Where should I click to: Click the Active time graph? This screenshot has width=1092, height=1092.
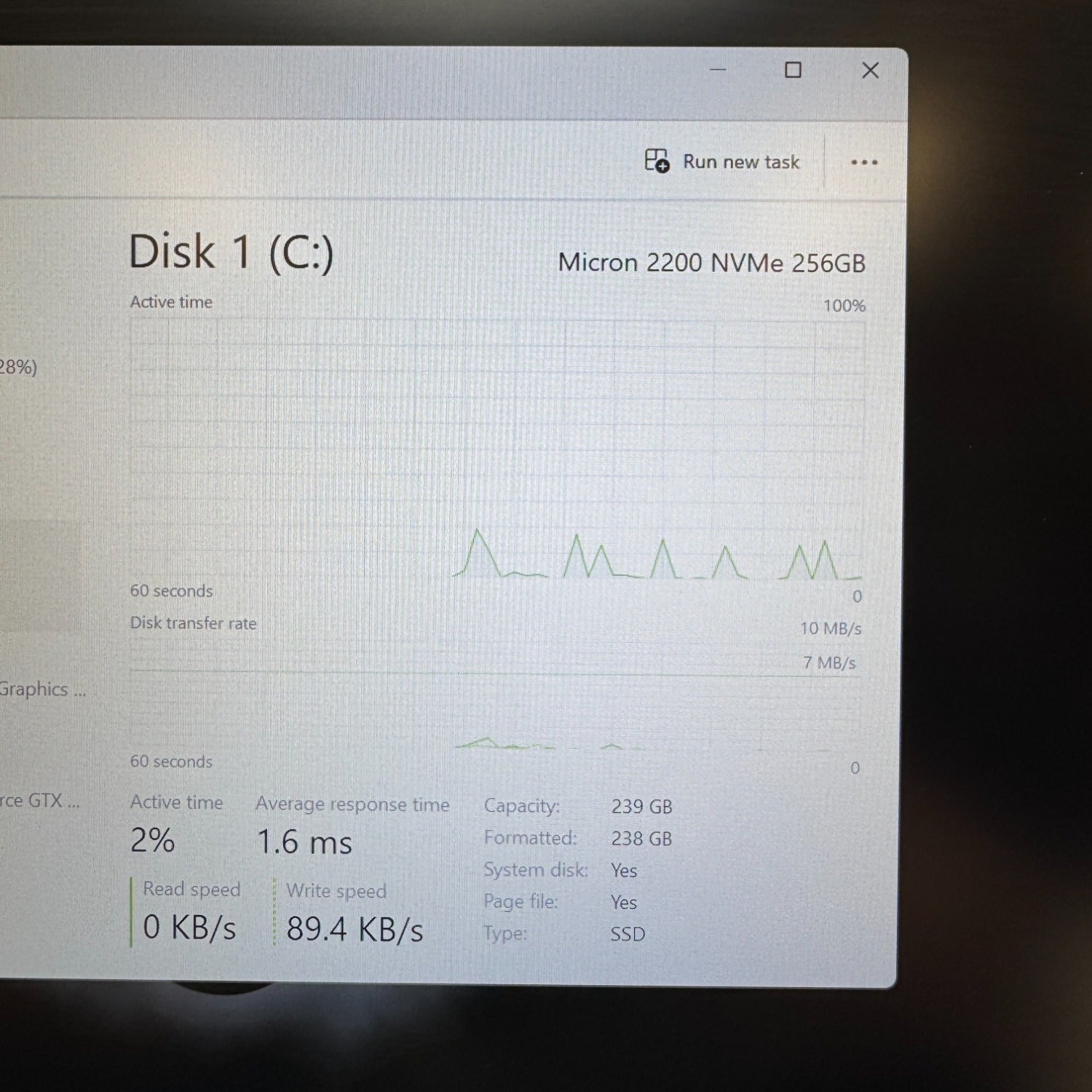(x=497, y=450)
